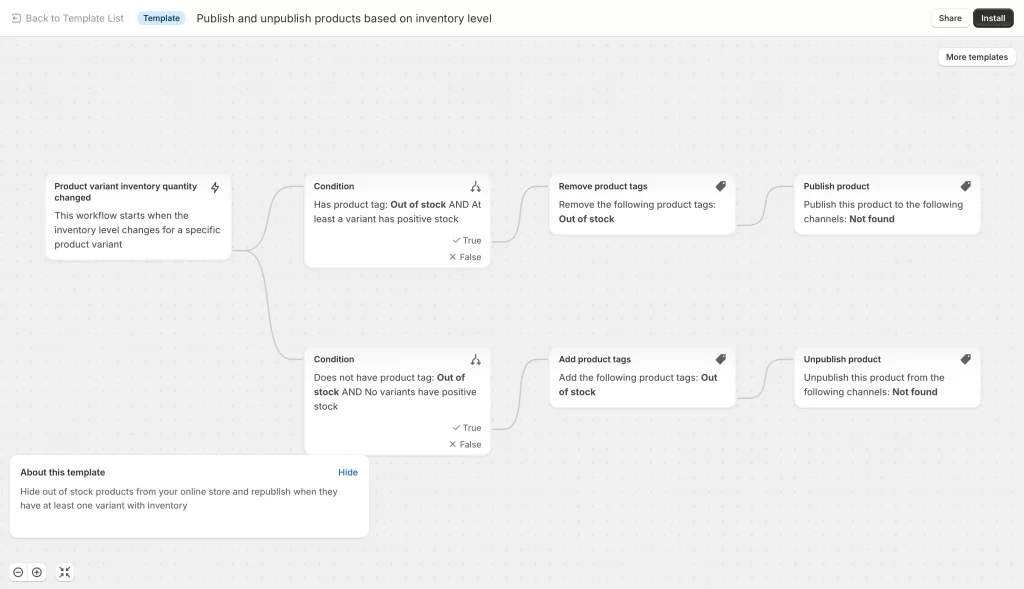Click the fit-to-view canvas icon
Image resolution: width=1024 pixels, height=589 pixels.
click(65, 572)
